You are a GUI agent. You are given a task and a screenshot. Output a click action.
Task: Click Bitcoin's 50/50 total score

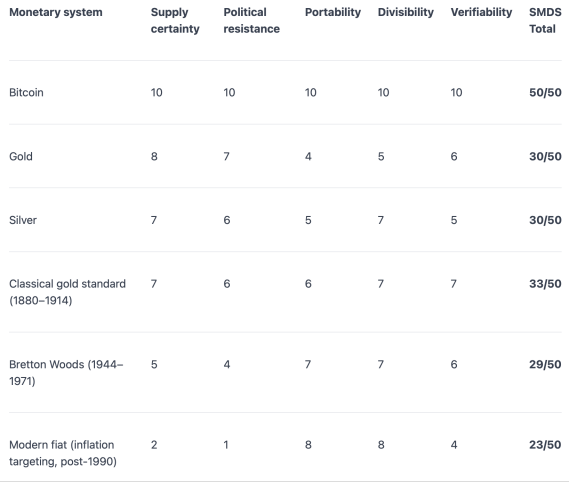545,93
